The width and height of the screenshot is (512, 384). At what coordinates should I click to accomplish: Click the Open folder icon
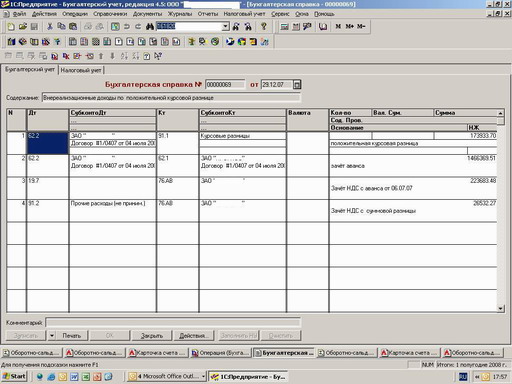pyautogui.click(x=23, y=26)
